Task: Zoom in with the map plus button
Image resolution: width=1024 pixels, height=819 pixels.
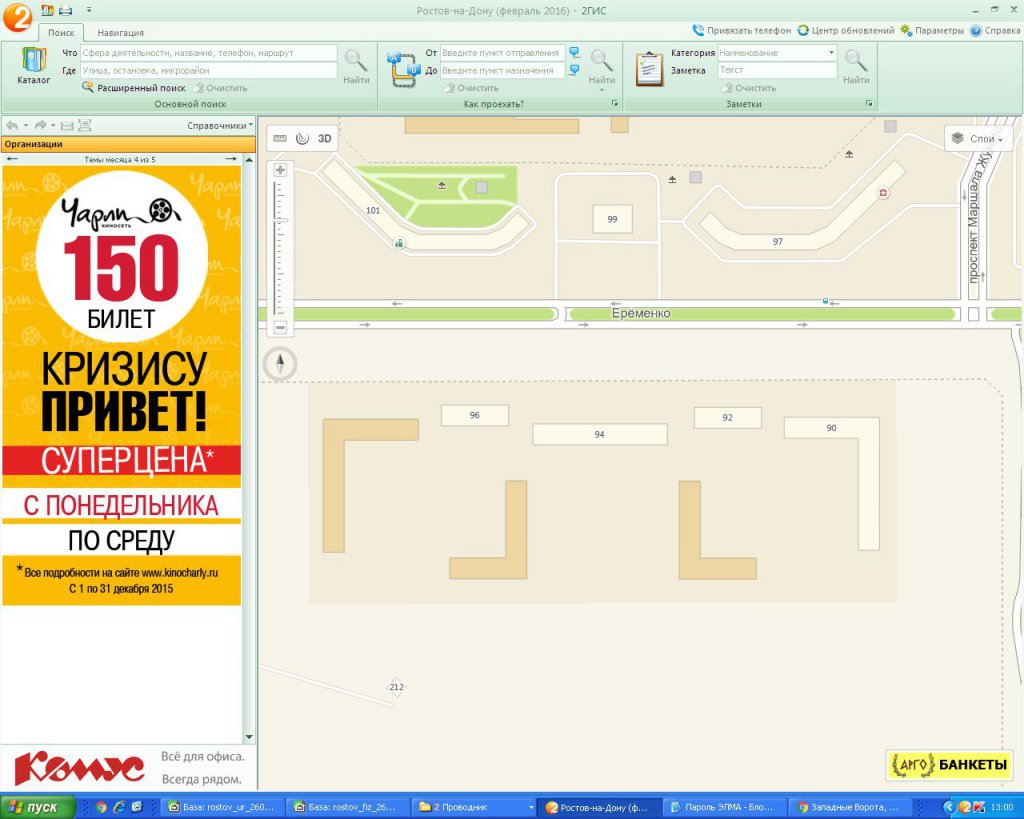Action: [x=280, y=170]
